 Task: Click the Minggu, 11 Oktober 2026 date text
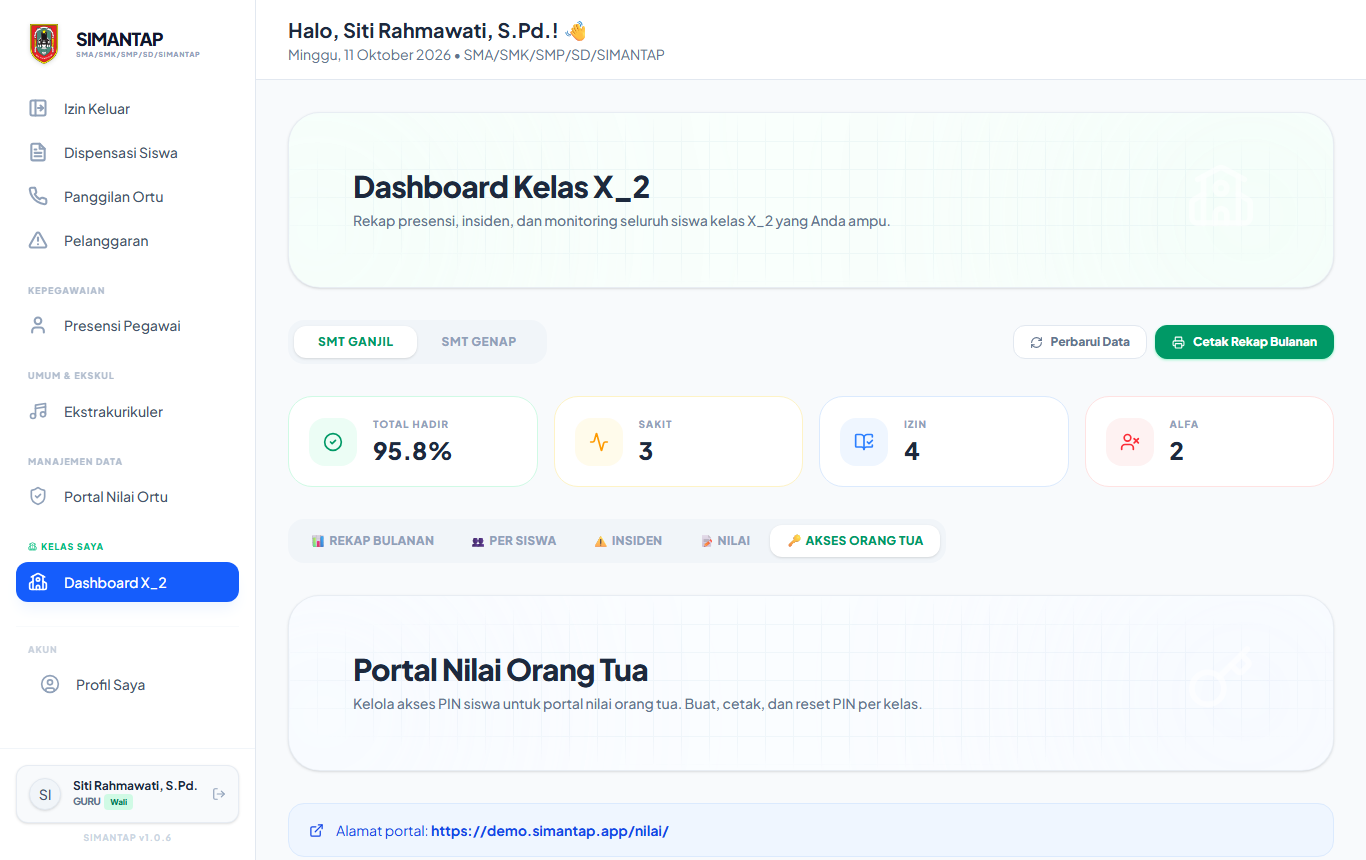[x=369, y=55]
